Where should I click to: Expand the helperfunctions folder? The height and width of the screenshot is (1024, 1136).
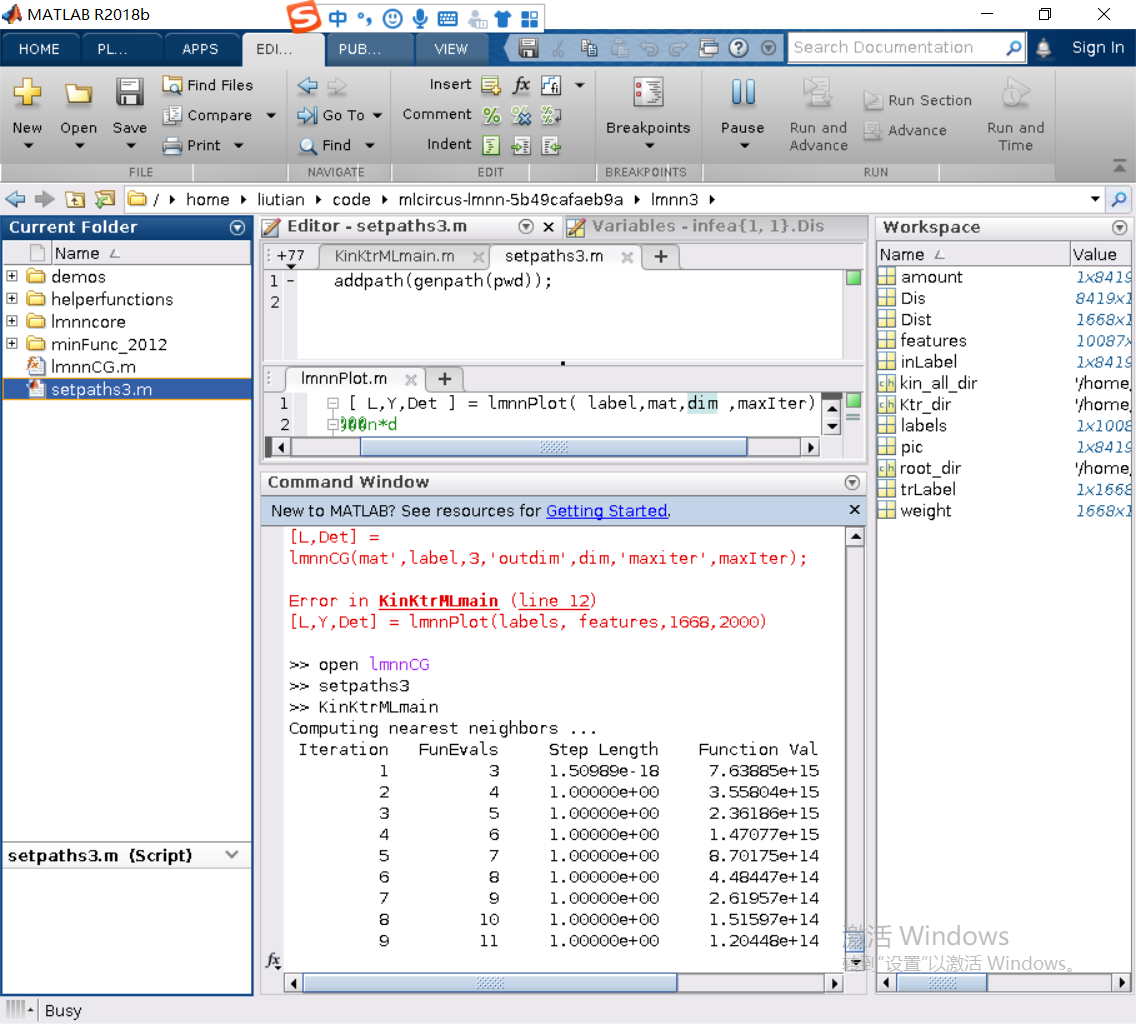(x=12, y=299)
